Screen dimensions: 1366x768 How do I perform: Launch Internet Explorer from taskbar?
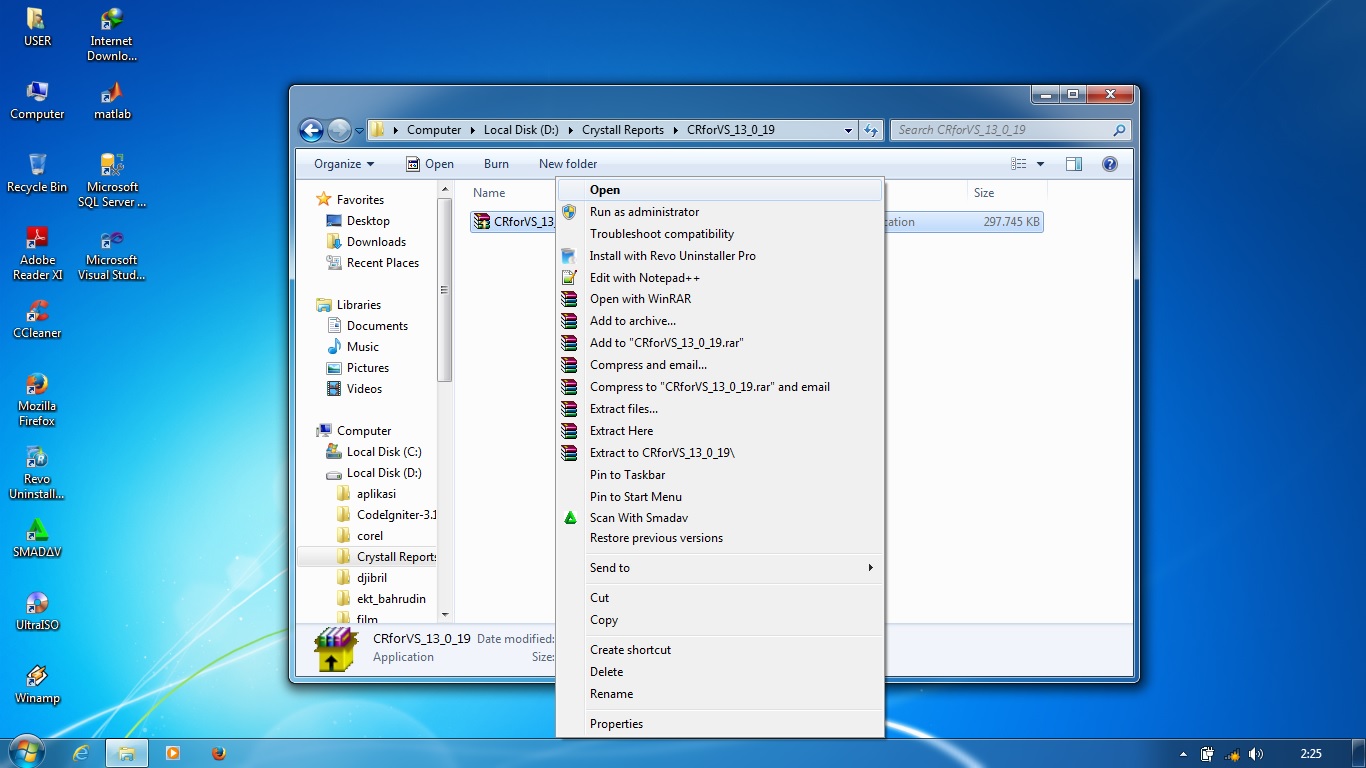pyautogui.click(x=81, y=753)
